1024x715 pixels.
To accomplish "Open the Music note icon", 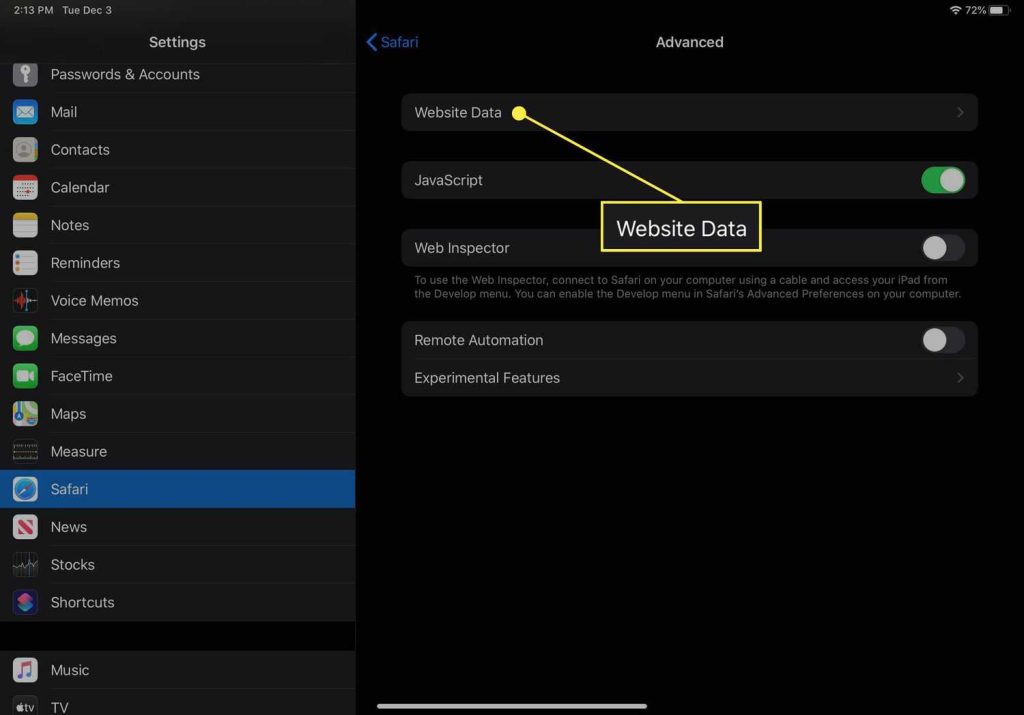I will 25,670.
